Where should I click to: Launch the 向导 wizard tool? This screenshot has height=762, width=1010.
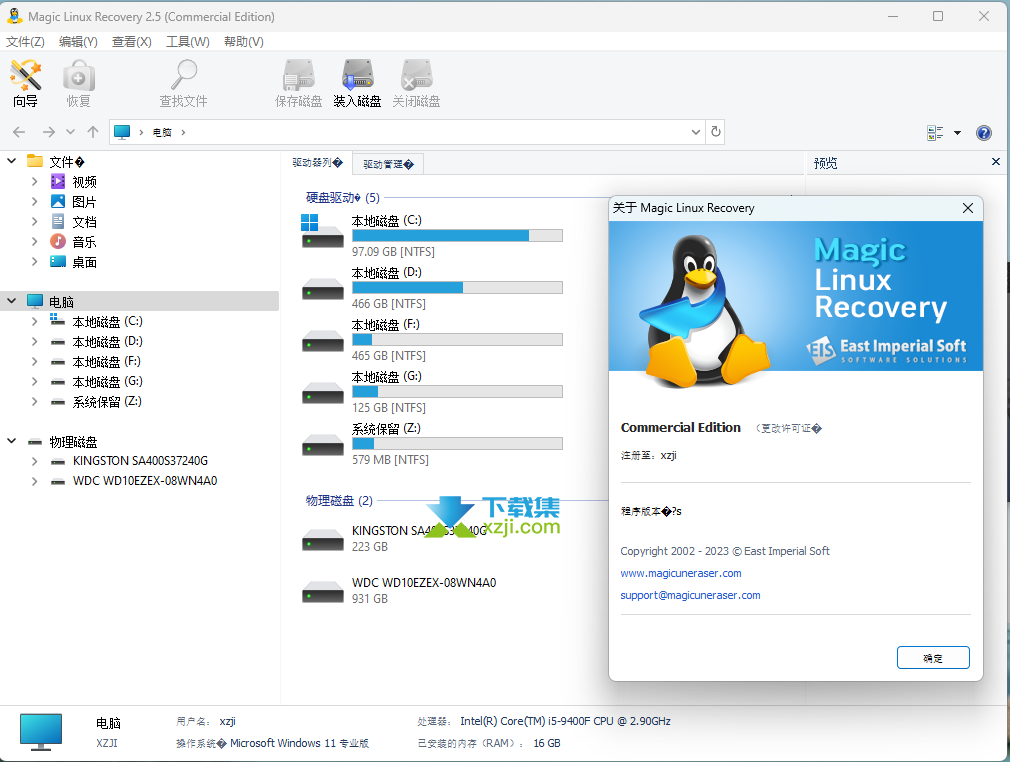coord(26,83)
